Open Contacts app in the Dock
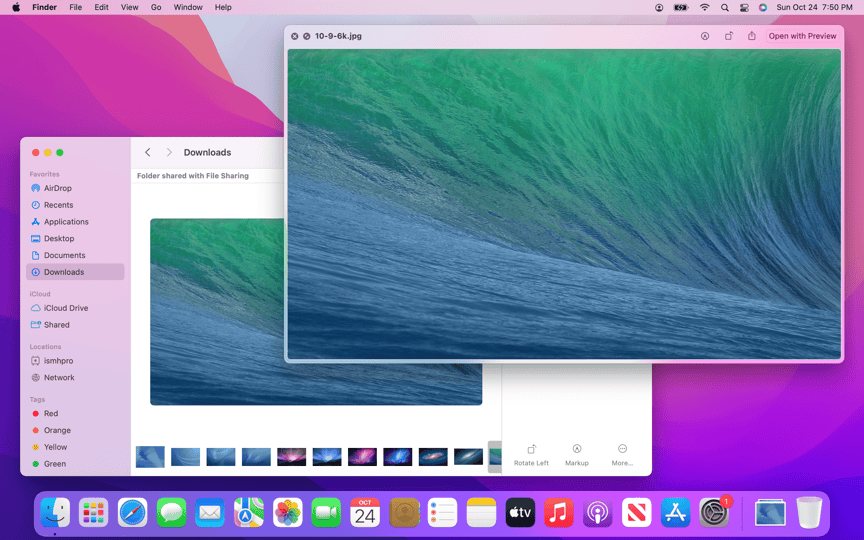The height and width of the screenshot is (540, 864). click(404, 512)
